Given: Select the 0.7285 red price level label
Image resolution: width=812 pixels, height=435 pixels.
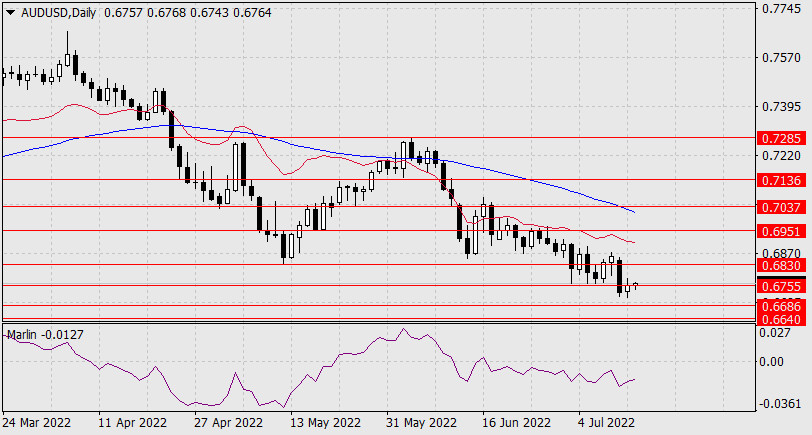Looking at the screenshot, I should (781, 138).
